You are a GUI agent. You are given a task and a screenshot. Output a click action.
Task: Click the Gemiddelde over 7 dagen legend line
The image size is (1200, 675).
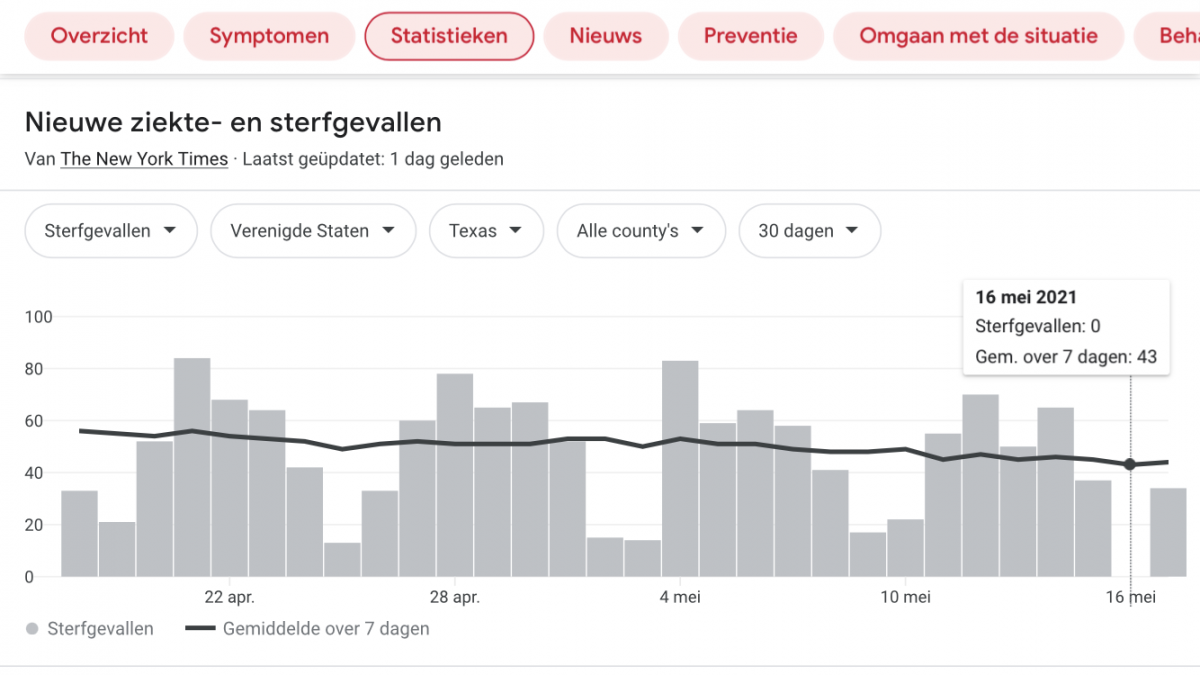tap(201, 629)
